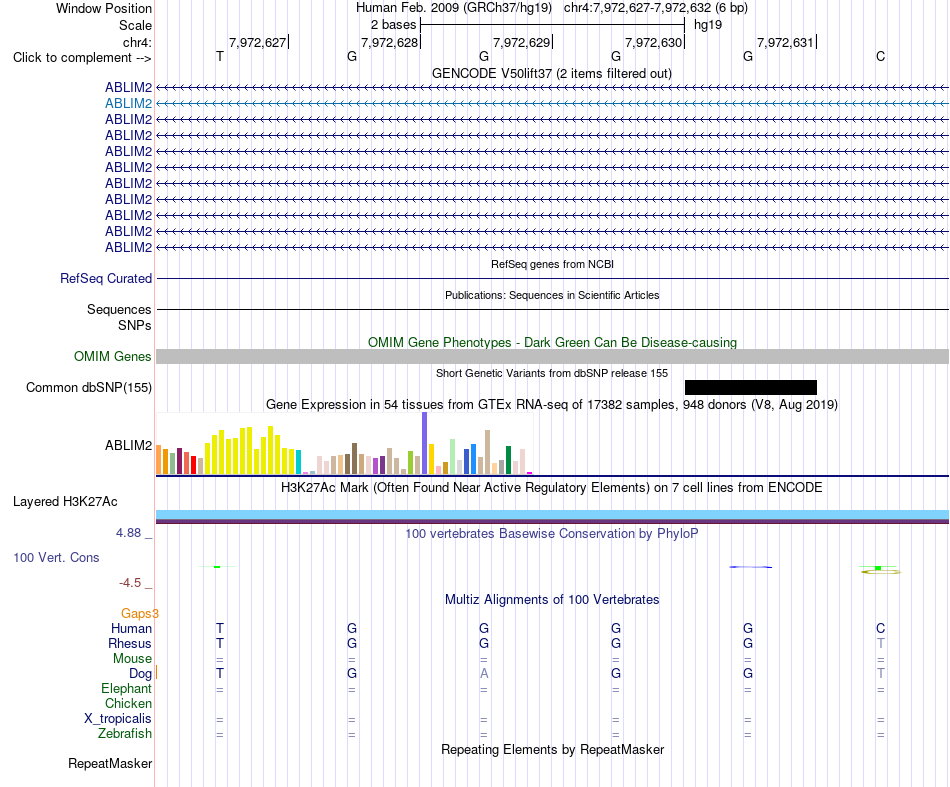950x787 pixels.
Task: Click 'Short Genetic Variants from dbSNP release 155'
Action: [x=552, y=373]
